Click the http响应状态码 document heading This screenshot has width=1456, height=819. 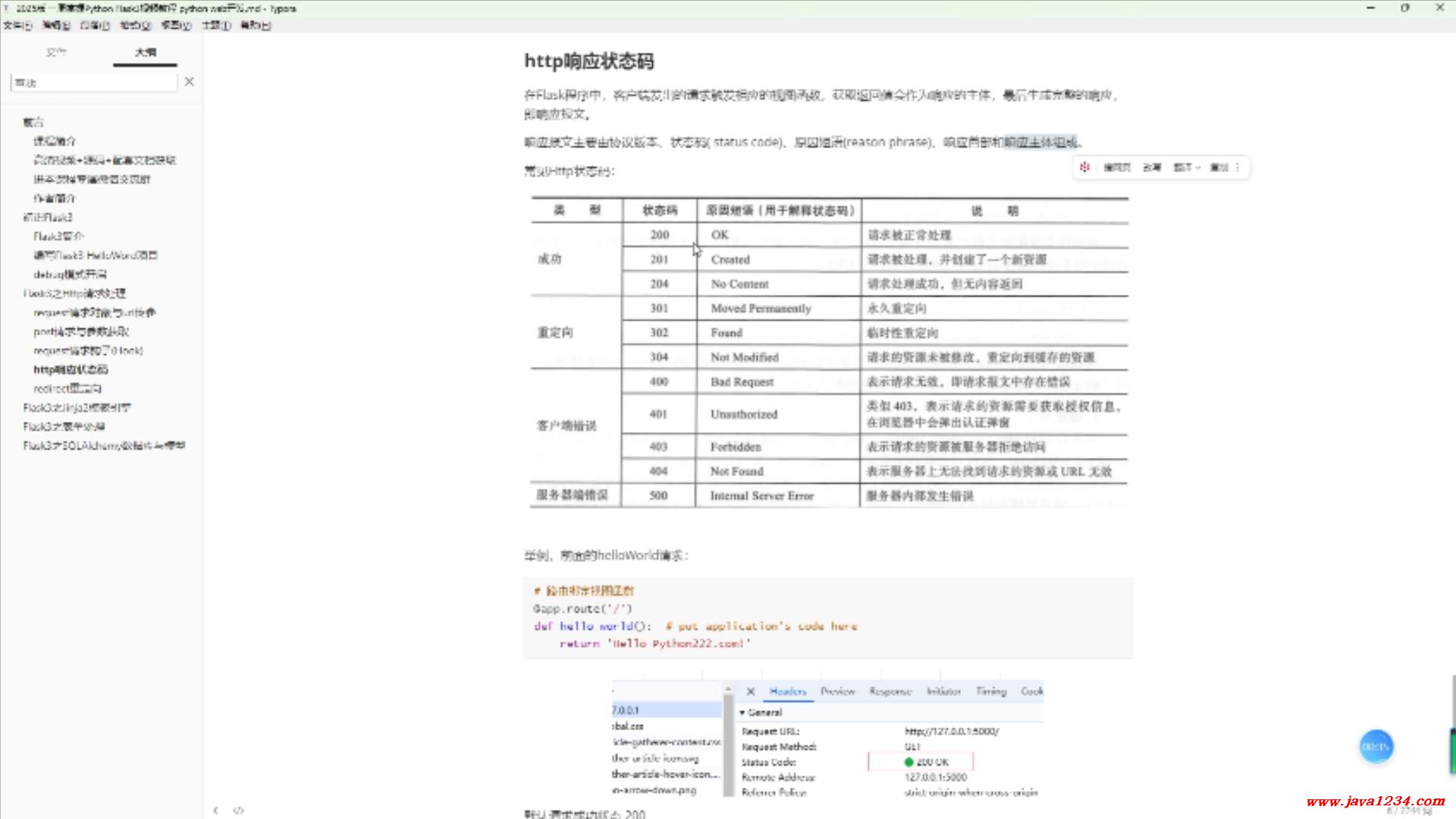pyautogui.click(x=588, y=61)
